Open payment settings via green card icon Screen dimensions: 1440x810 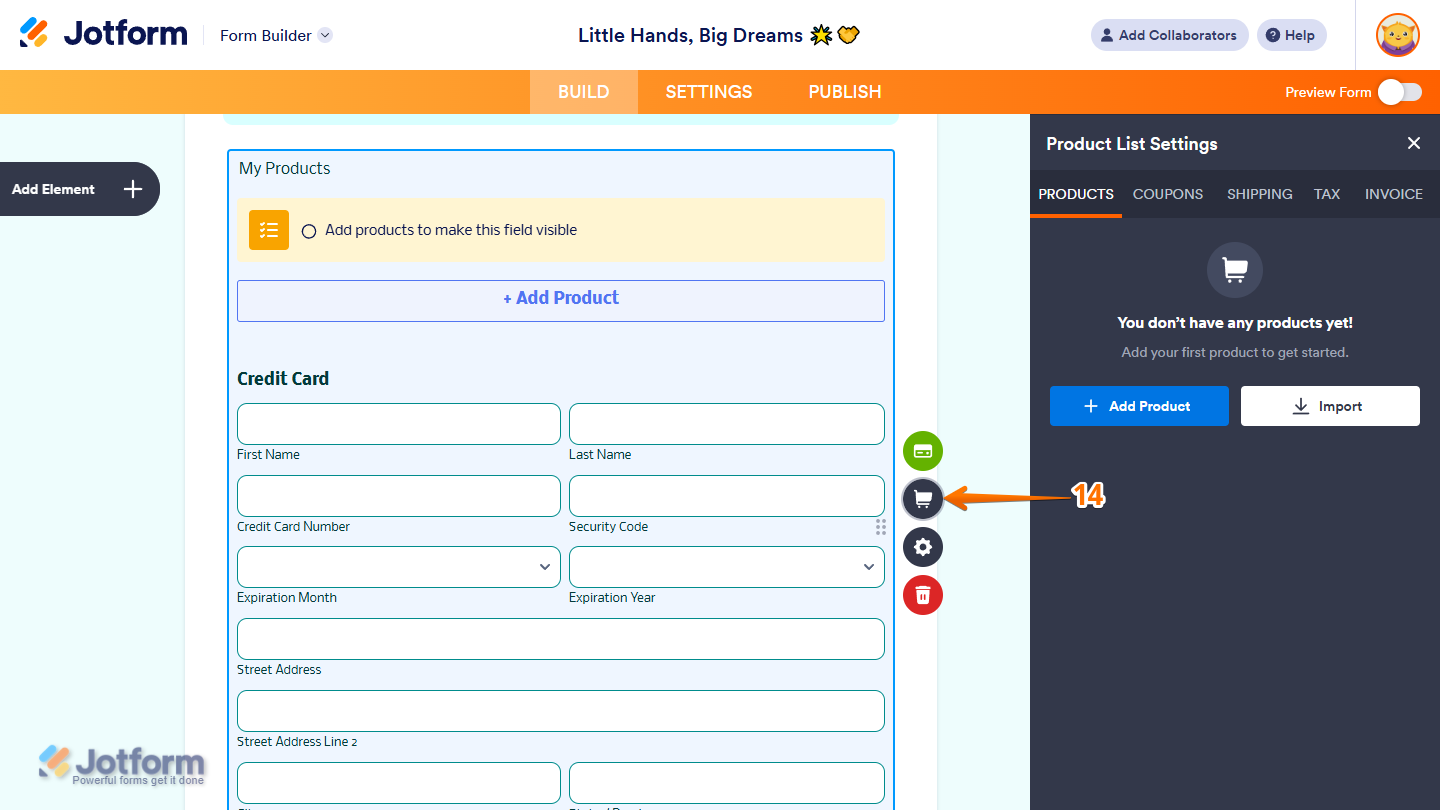(x=923, y=451)
